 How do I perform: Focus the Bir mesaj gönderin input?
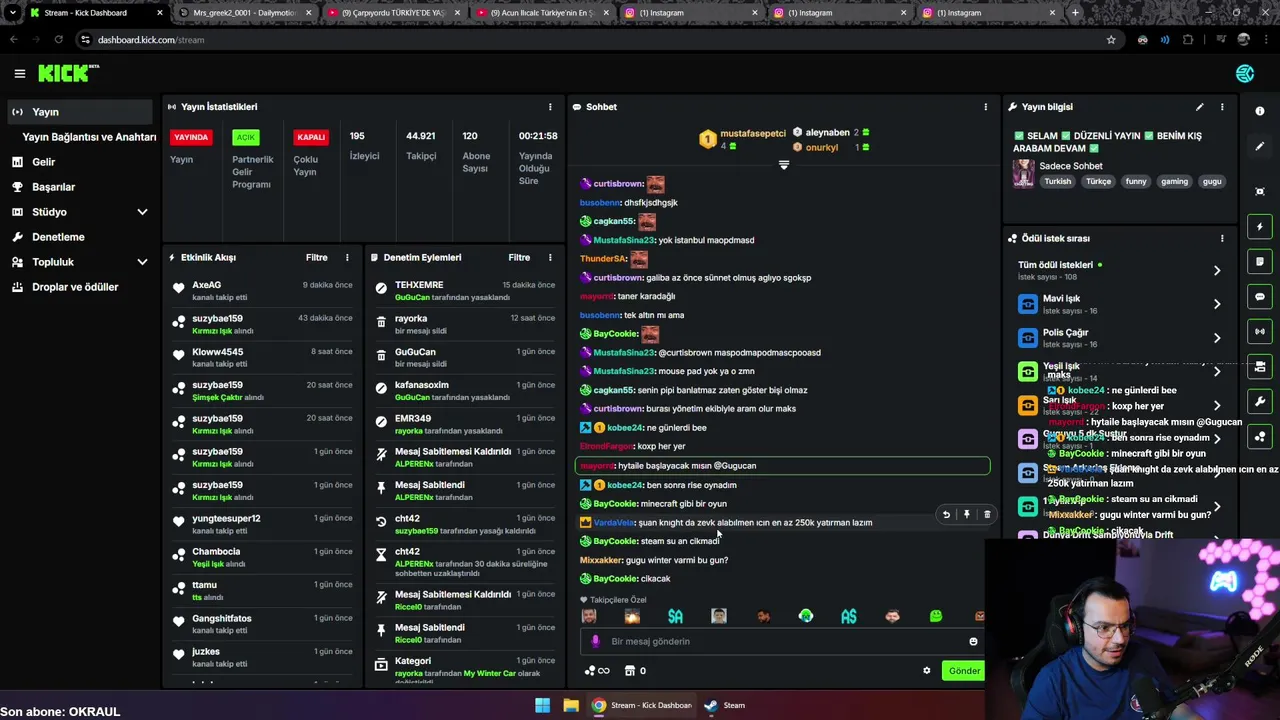pyautogui.click(x=780, y=641)
